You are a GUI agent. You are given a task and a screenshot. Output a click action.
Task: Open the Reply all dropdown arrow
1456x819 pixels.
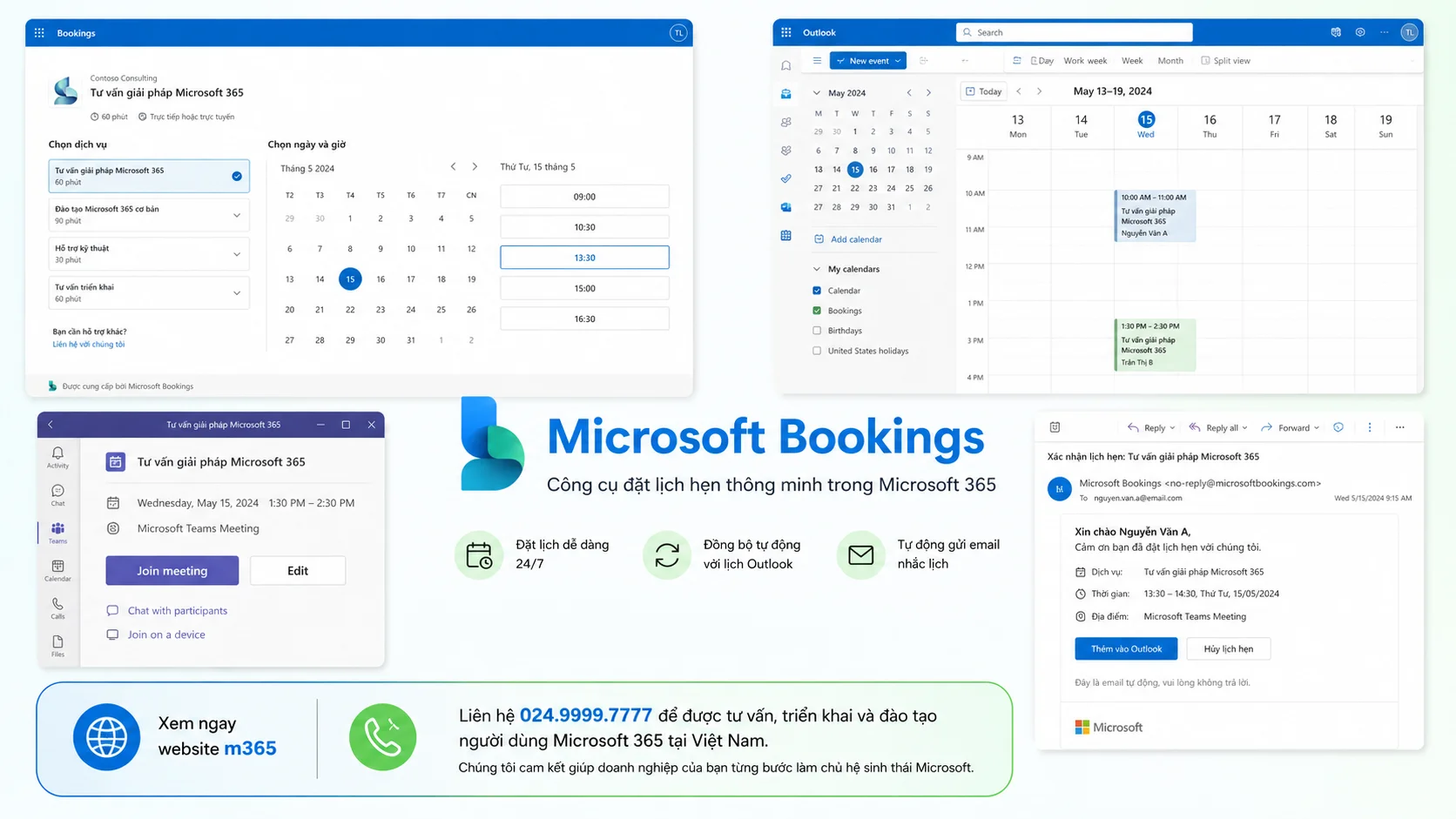[x=1244, y=428]
